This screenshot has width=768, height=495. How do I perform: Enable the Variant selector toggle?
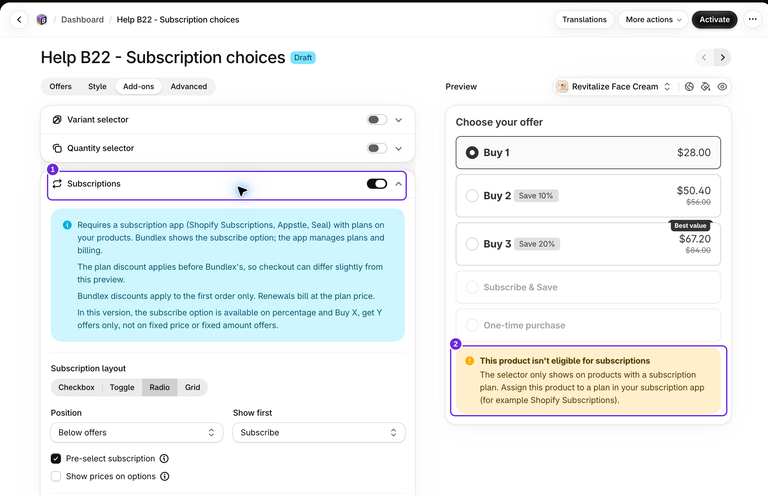377,119
